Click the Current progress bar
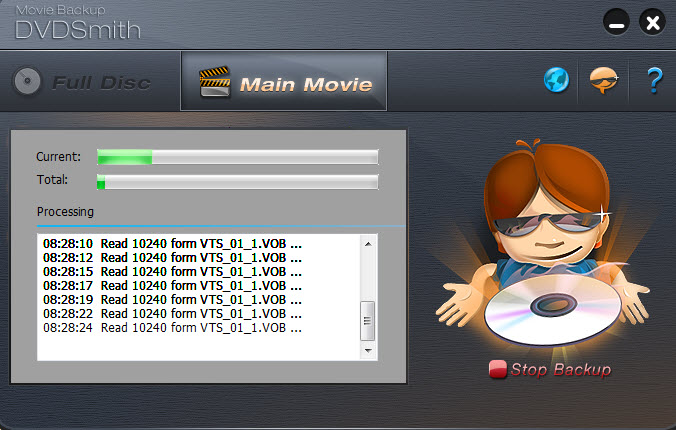This screenshot has width=676, height=430. coord(238,157)
